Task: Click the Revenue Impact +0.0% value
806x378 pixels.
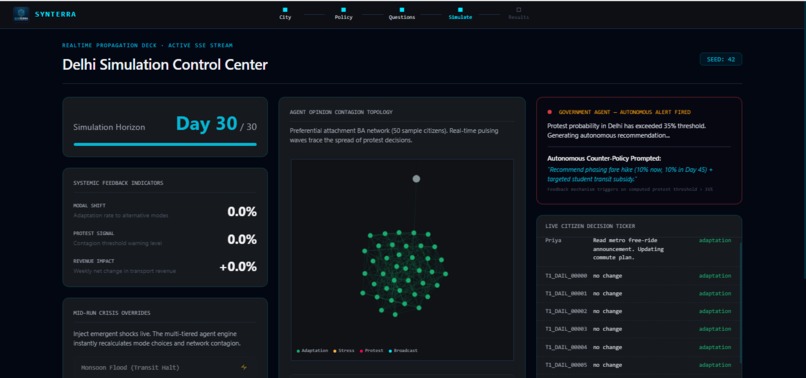Action: click(238, 267)
